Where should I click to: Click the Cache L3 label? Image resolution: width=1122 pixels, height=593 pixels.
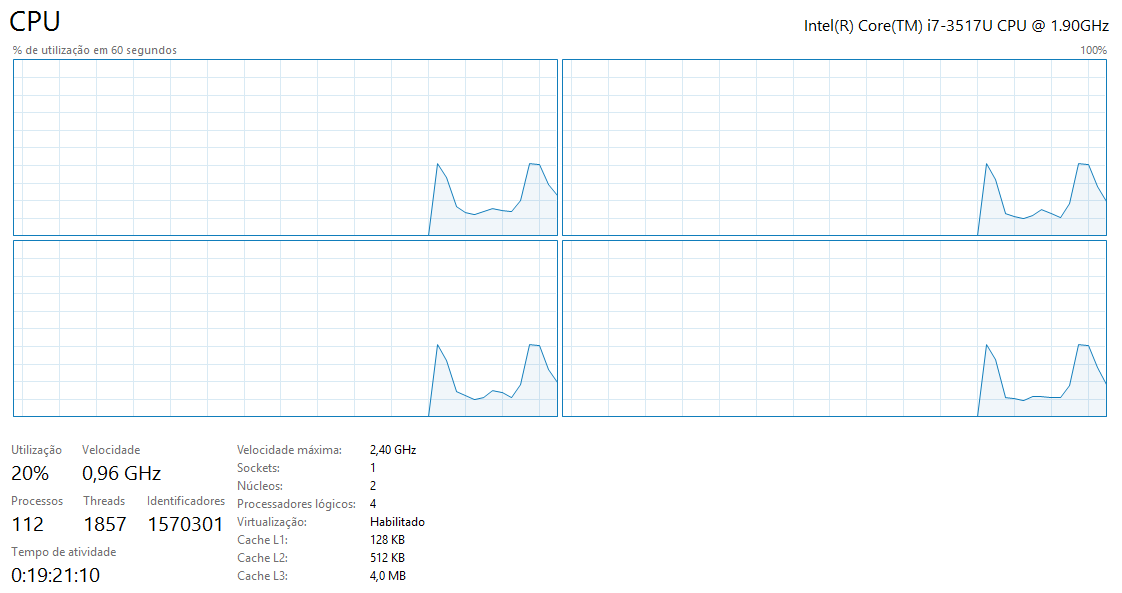tap(263, 576)
